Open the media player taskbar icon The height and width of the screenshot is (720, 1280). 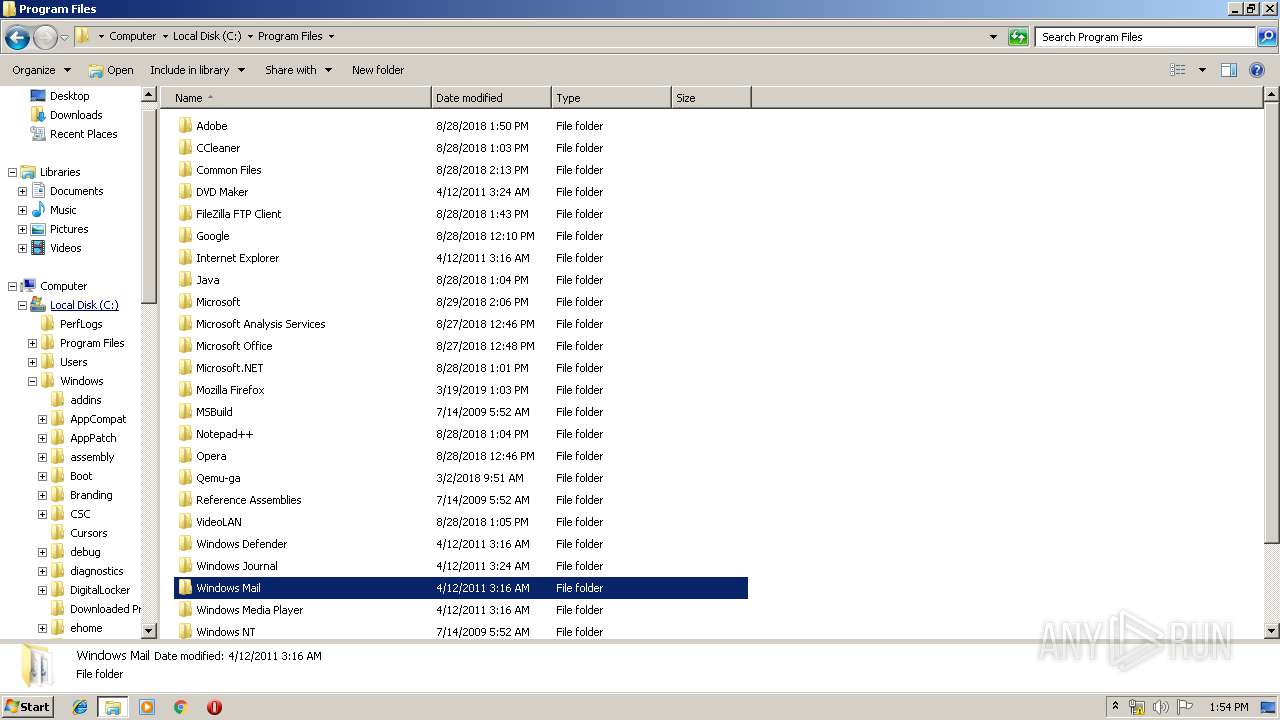(x=147, y=707)
